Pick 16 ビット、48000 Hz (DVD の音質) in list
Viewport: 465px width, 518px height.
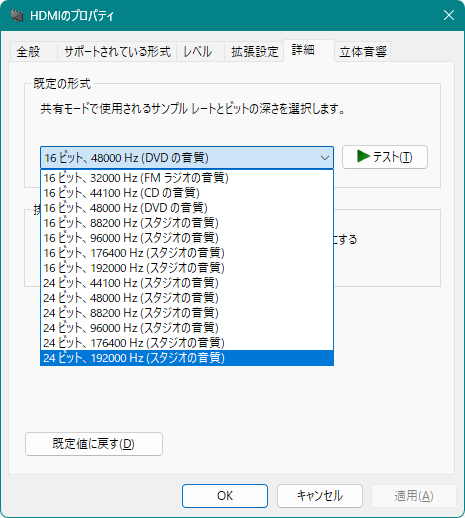pos(187,208)
